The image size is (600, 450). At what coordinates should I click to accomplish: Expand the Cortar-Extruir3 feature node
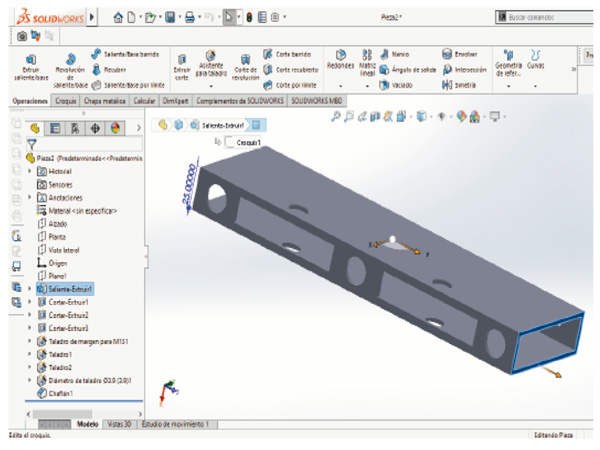click(x=30, y=328)
